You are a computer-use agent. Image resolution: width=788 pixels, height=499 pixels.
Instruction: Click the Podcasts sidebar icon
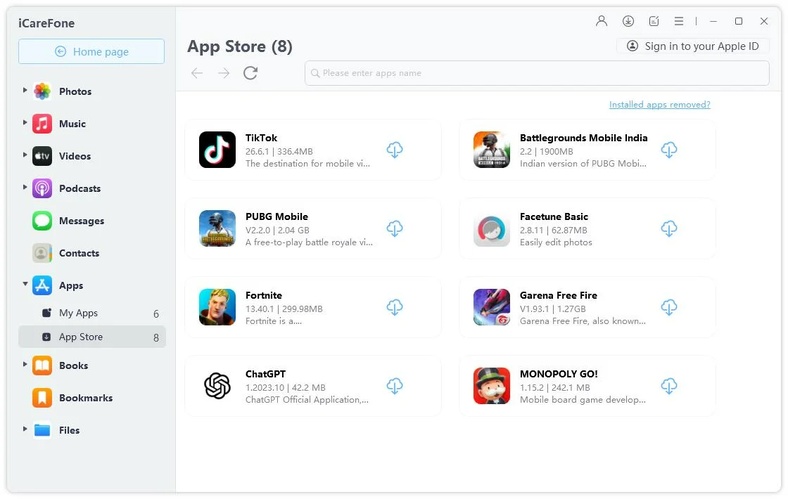coord(42,188)
